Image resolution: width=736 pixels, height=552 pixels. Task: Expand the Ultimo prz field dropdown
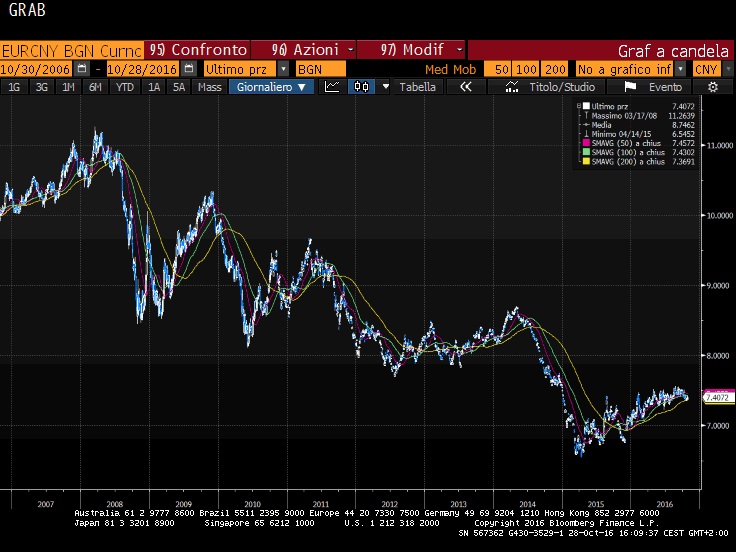[283, 69]
